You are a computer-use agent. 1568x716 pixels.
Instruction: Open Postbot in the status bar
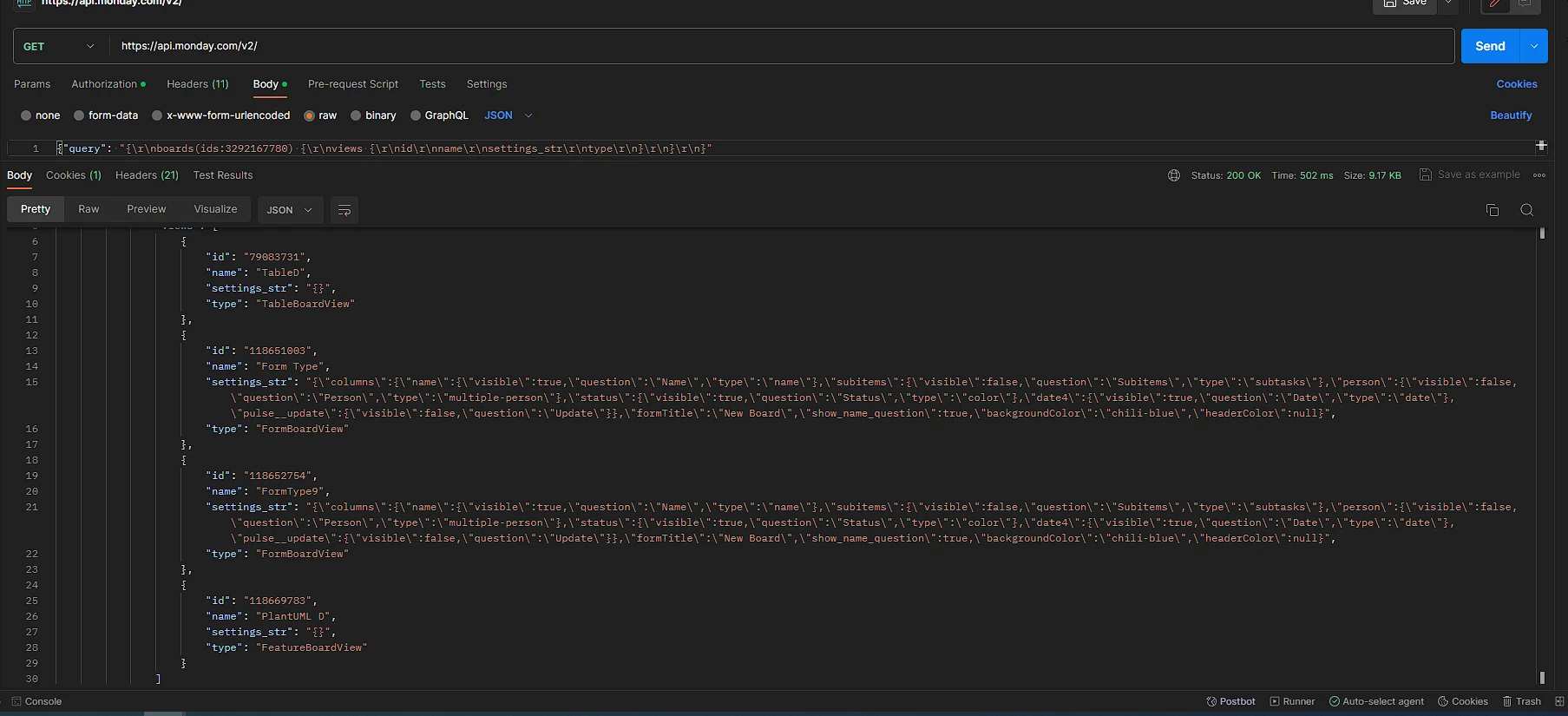(1230, 701)
